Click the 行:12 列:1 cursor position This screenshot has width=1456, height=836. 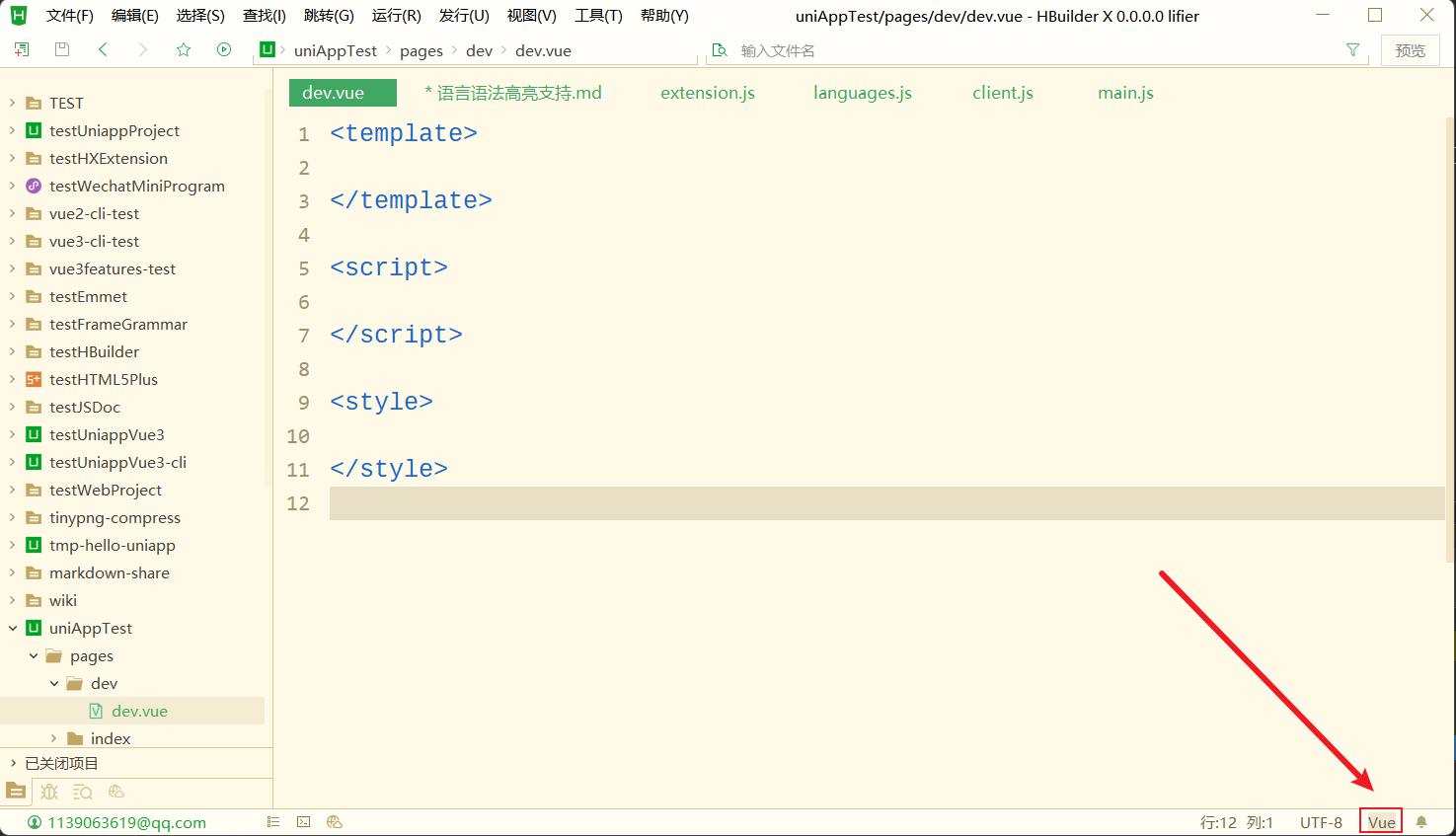(1237, 822)
